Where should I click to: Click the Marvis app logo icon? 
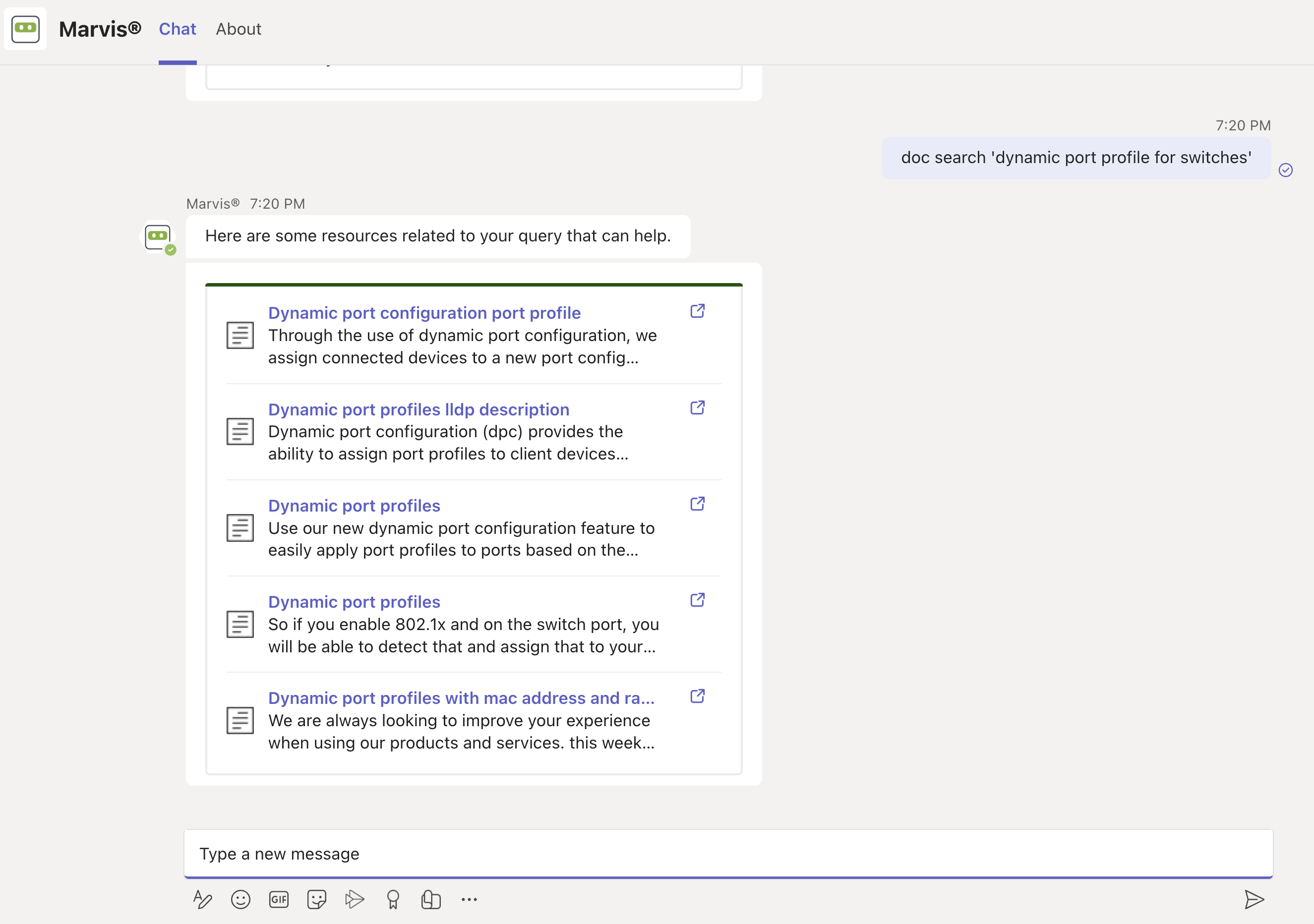coord(25,29)
